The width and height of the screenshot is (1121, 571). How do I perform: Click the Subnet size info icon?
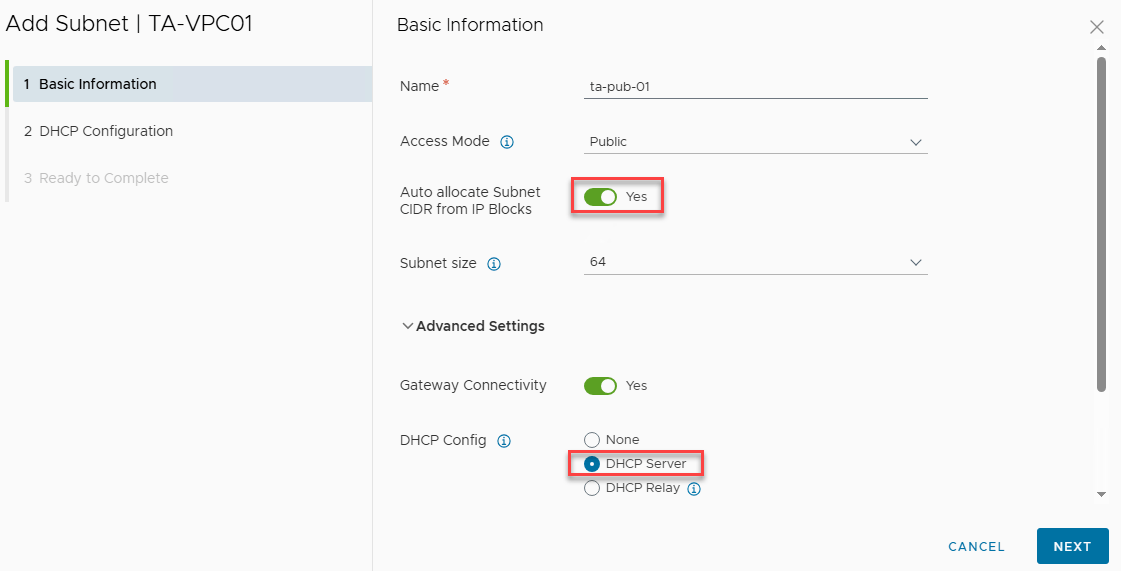pyautogui.click(x=494, y=265)
